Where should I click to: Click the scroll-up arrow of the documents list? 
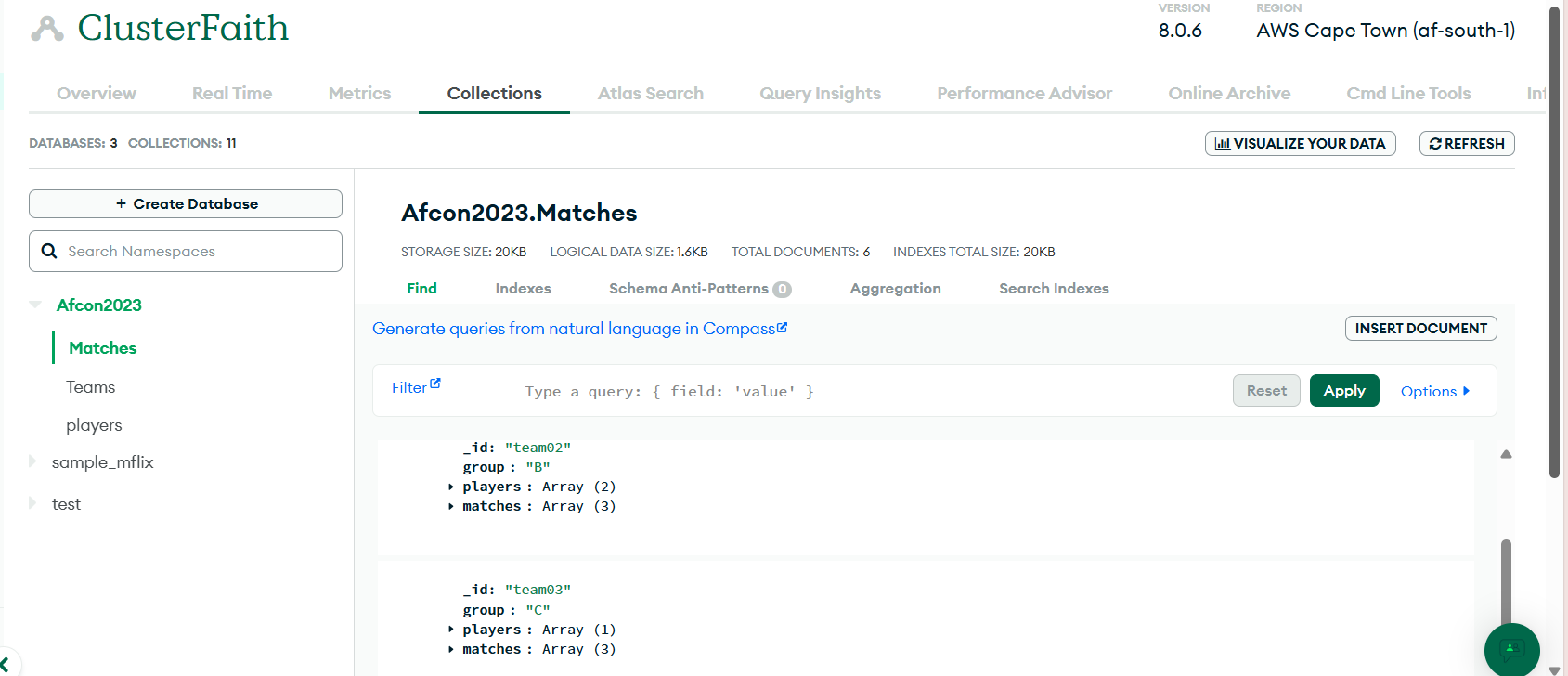point(1506,454)
